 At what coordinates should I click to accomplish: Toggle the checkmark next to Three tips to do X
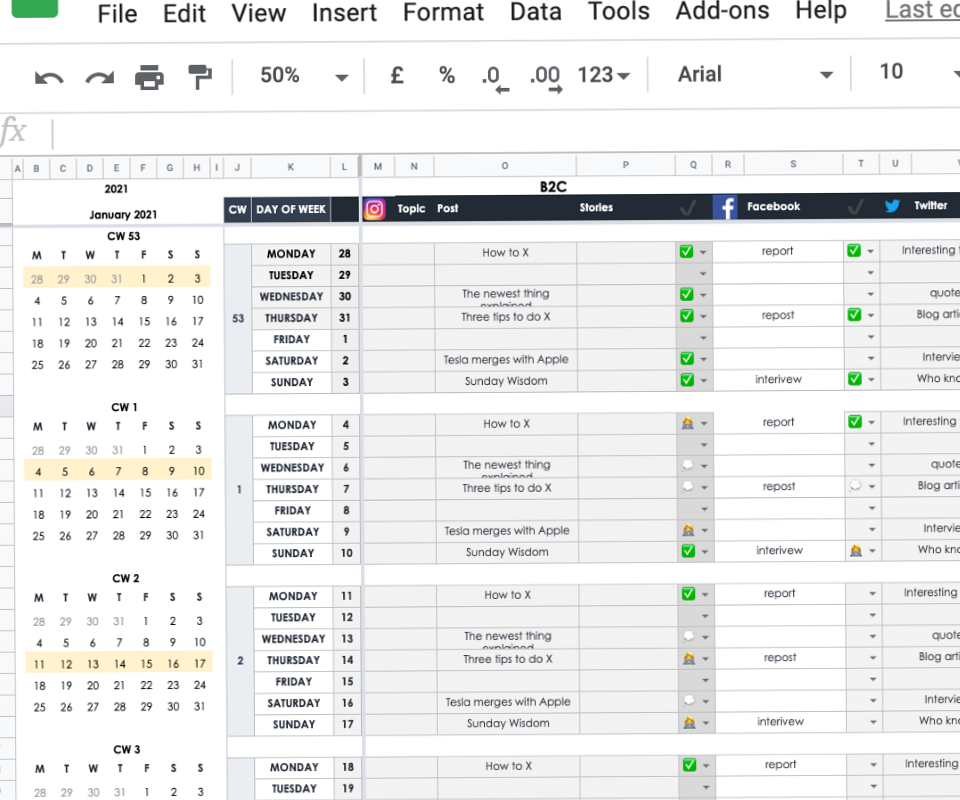pos(686,316)
